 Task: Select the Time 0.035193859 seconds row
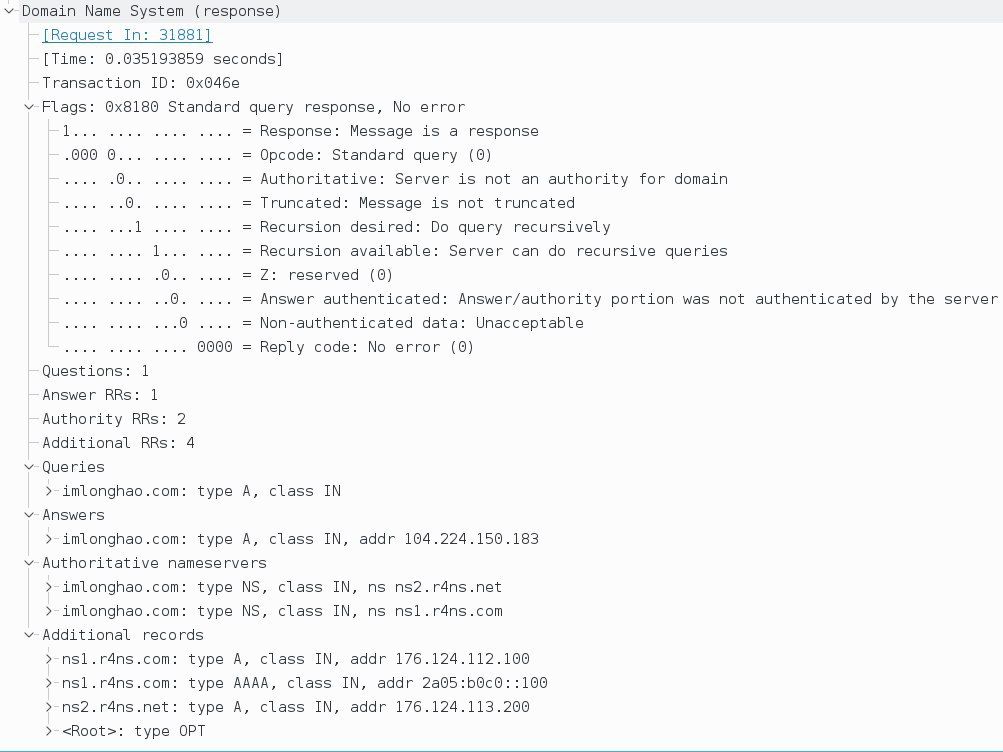tap(162, 59)
